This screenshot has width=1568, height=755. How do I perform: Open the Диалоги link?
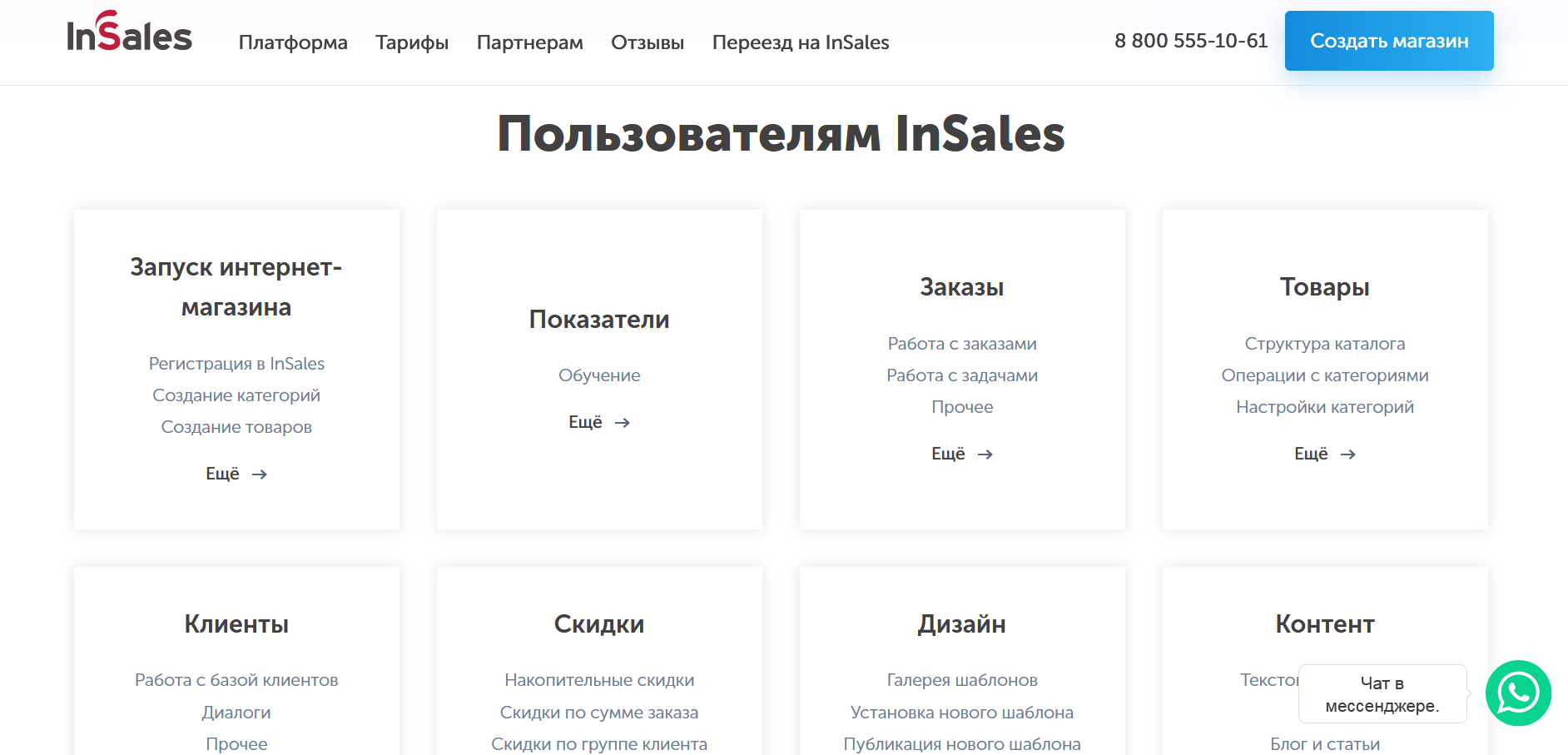tap(236, 713)
